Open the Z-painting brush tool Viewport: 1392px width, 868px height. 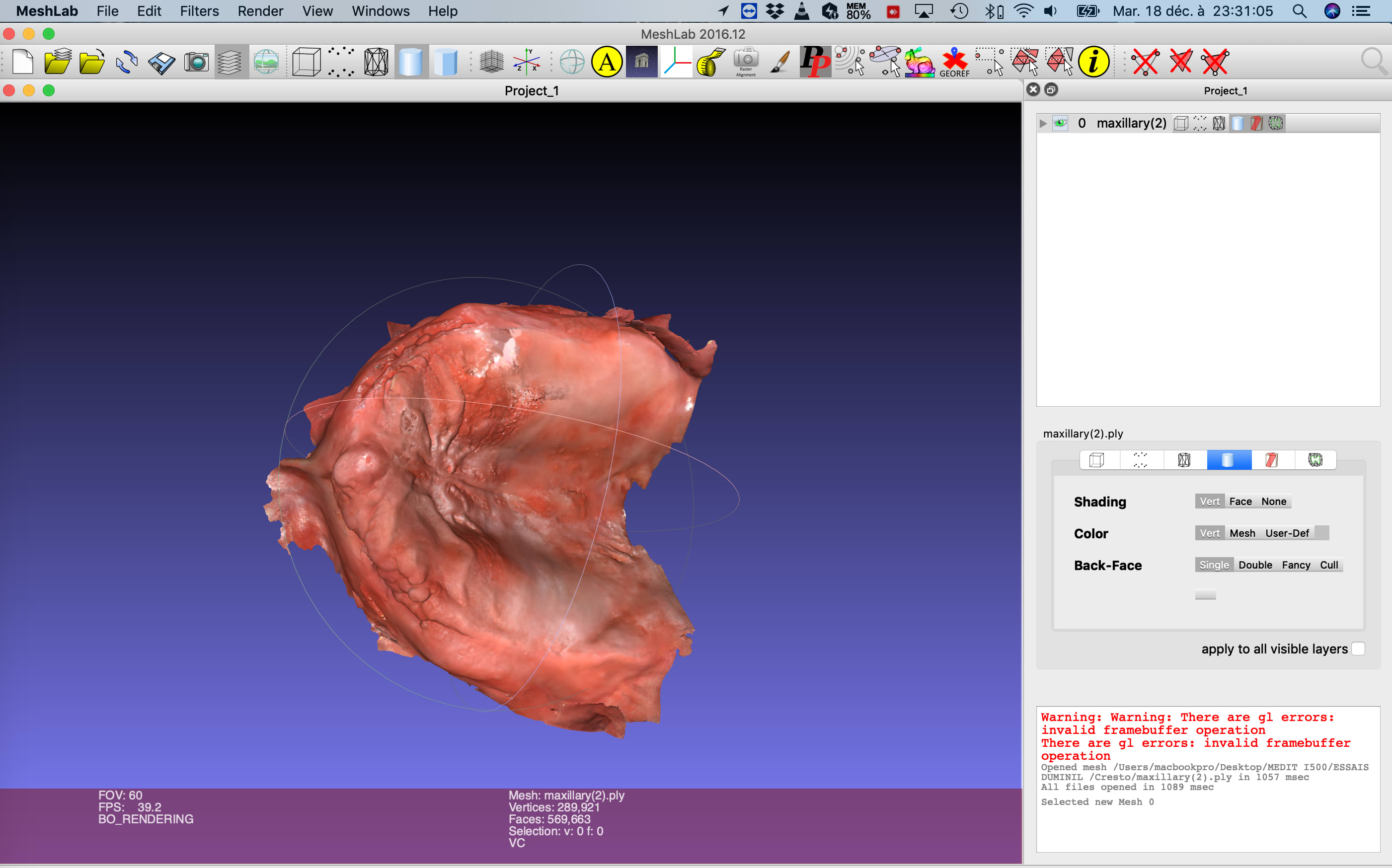pos(780,62)
